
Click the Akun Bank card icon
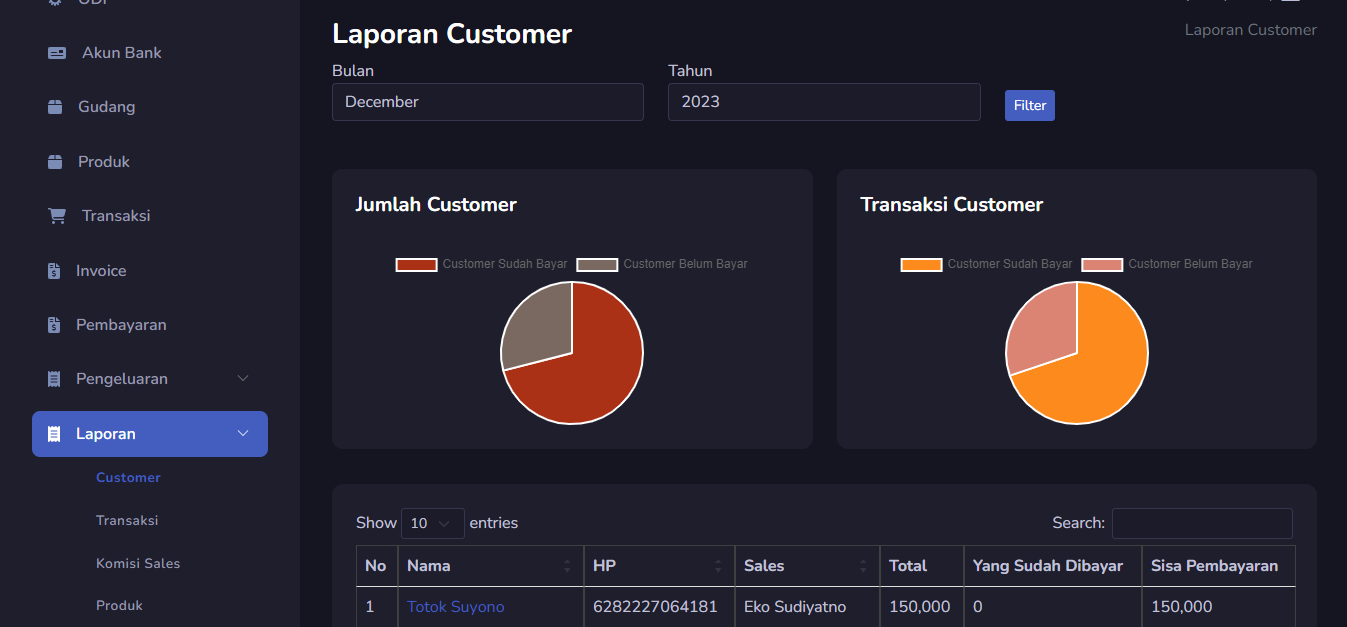[57, 53]
